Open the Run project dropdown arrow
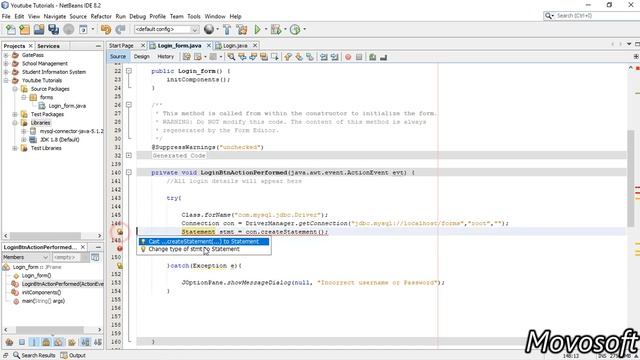640x360 pixels. tap(266, 29)
